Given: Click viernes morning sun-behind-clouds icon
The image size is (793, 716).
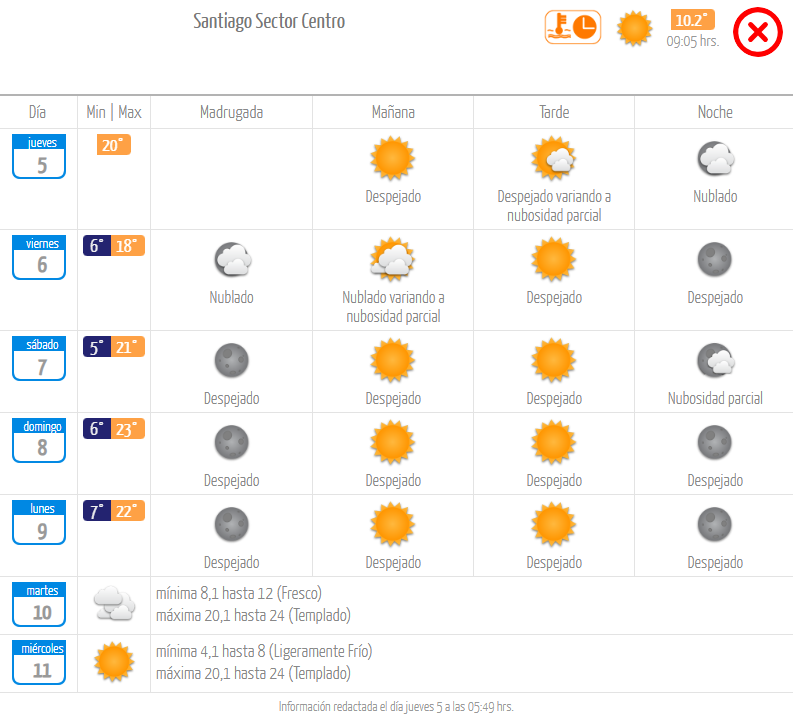Looking at the screenshot, I should point(393,259).
